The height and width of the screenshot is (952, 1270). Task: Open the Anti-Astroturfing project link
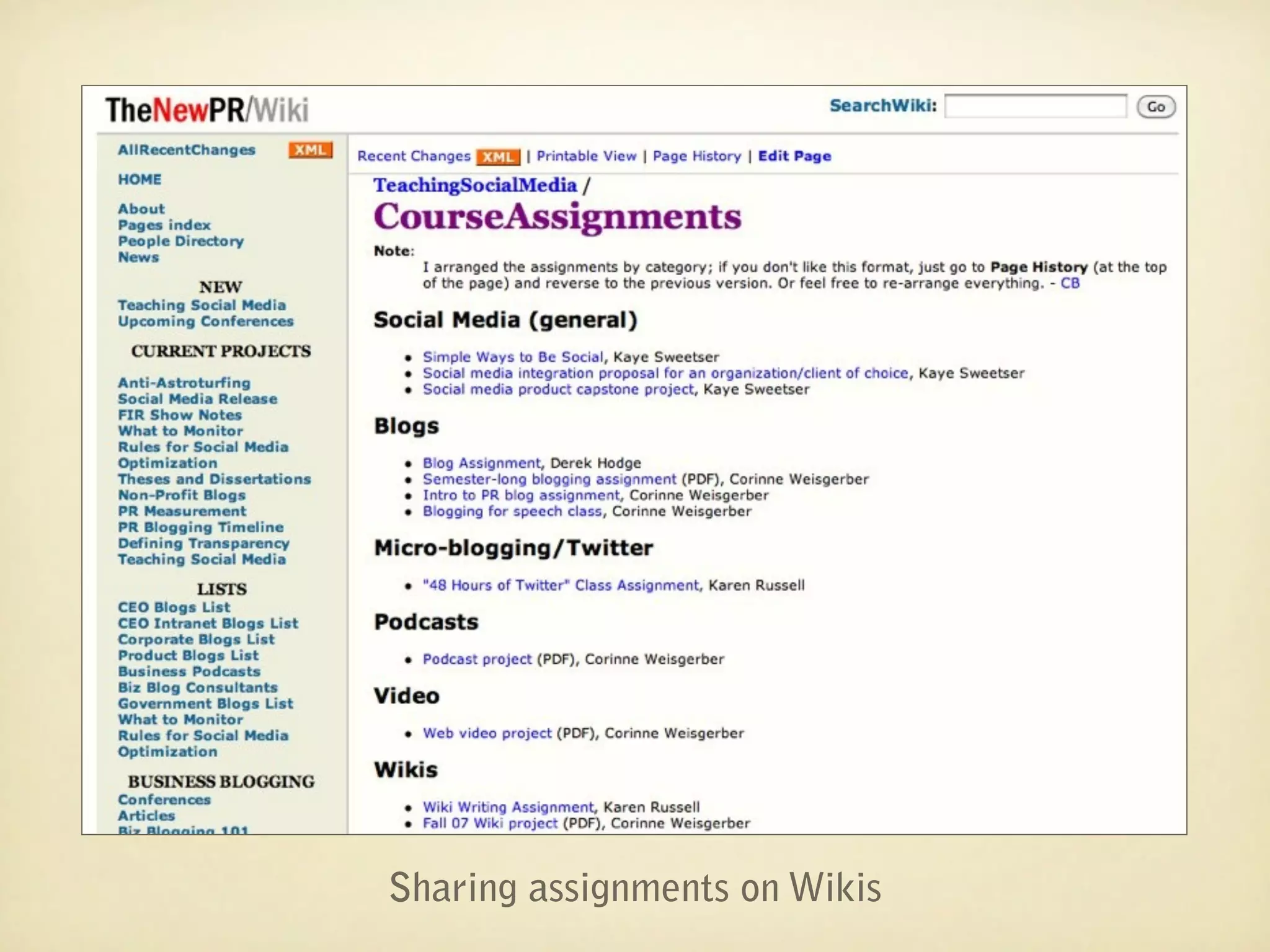tap(184, 383)
